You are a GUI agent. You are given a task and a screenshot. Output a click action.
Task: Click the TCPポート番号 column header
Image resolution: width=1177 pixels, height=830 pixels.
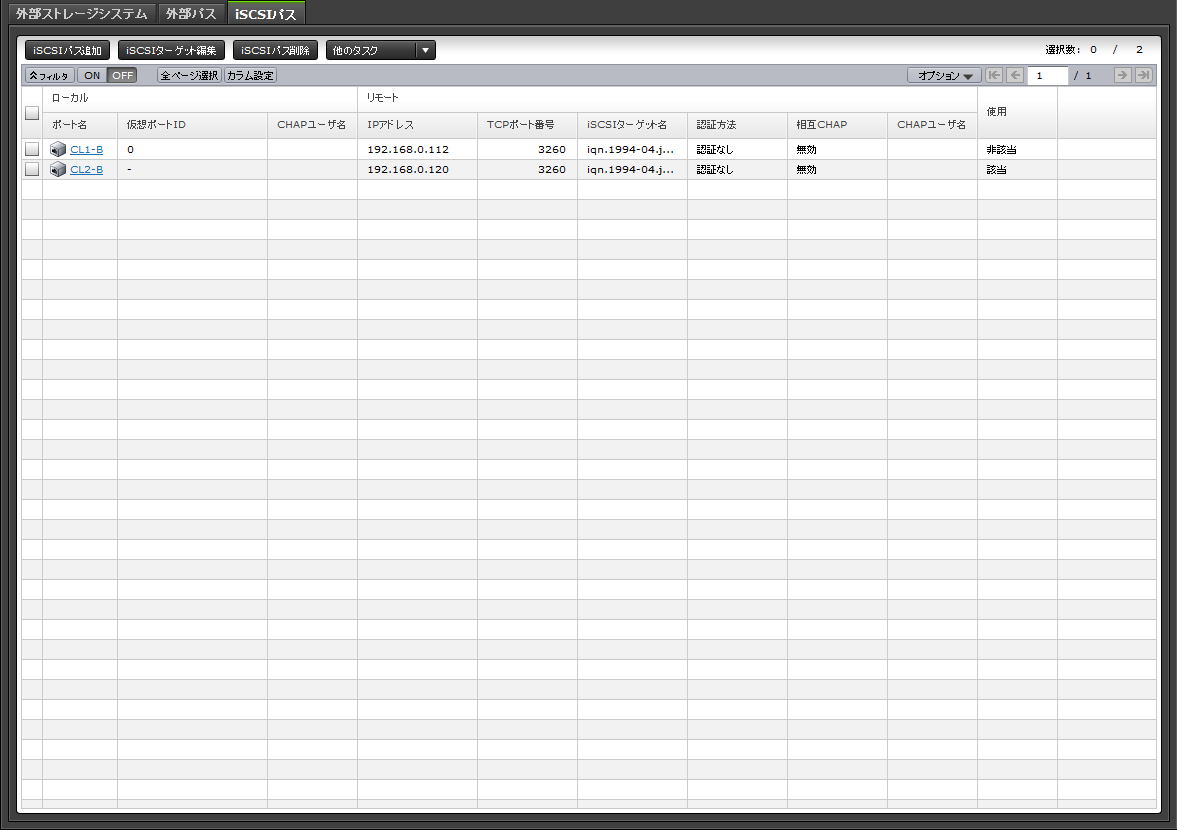pos(527,125)
